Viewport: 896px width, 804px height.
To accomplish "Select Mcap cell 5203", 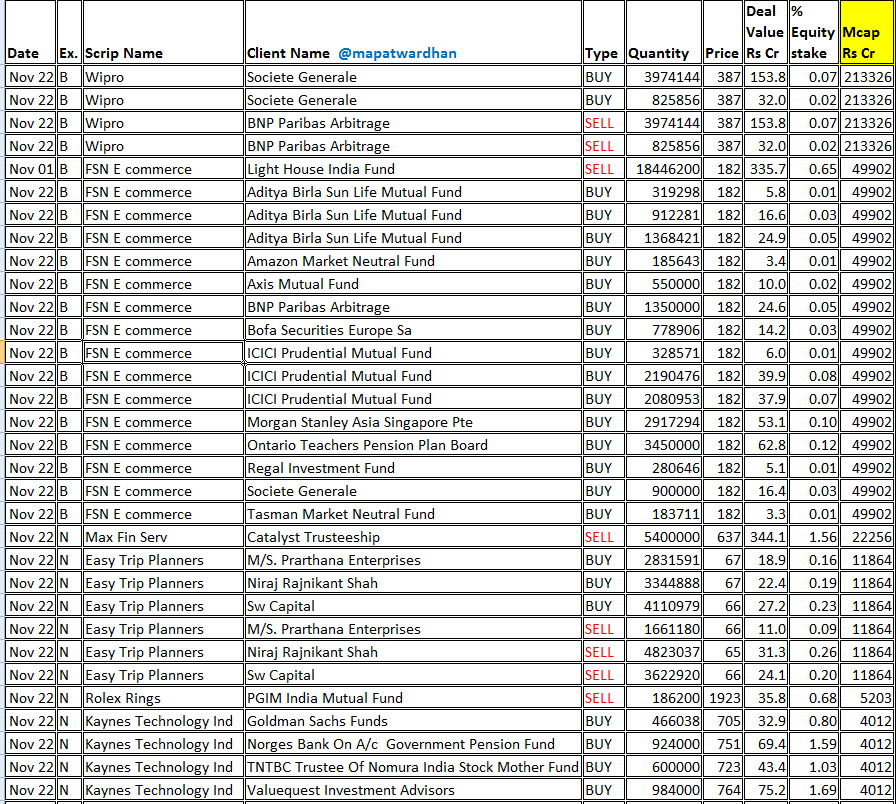I will 866,698.
